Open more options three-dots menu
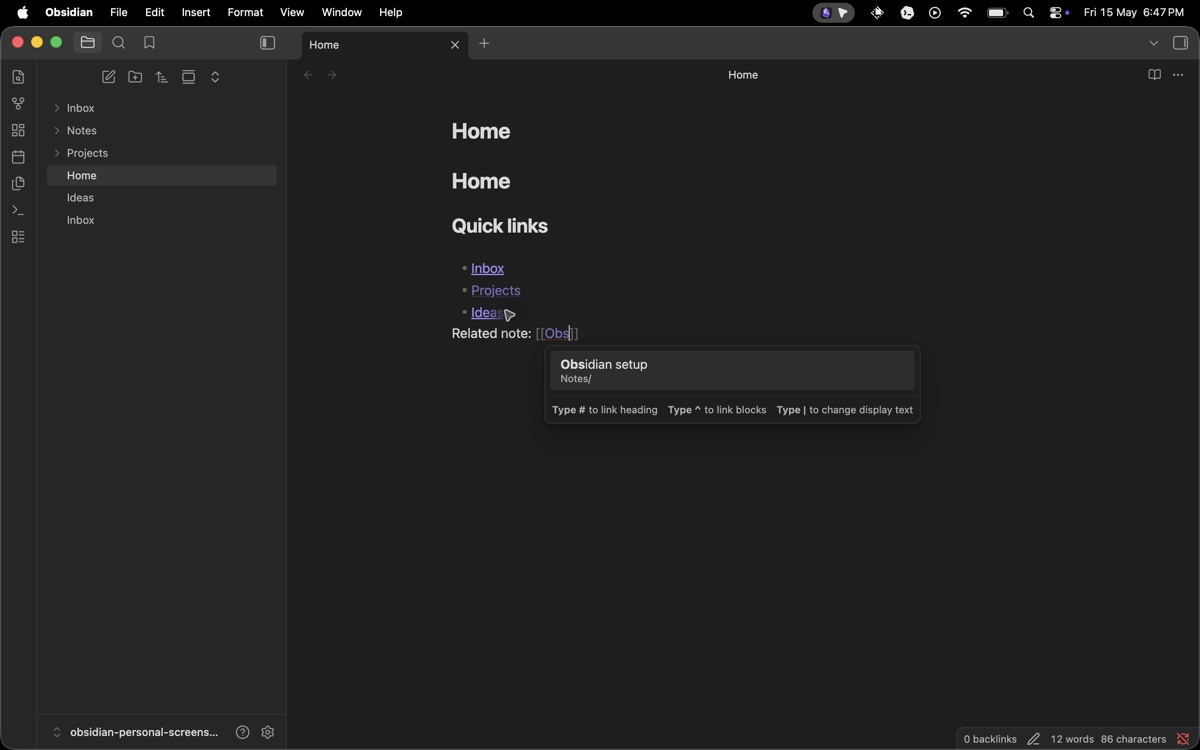1200x750 pixels. click(1179, 75)
